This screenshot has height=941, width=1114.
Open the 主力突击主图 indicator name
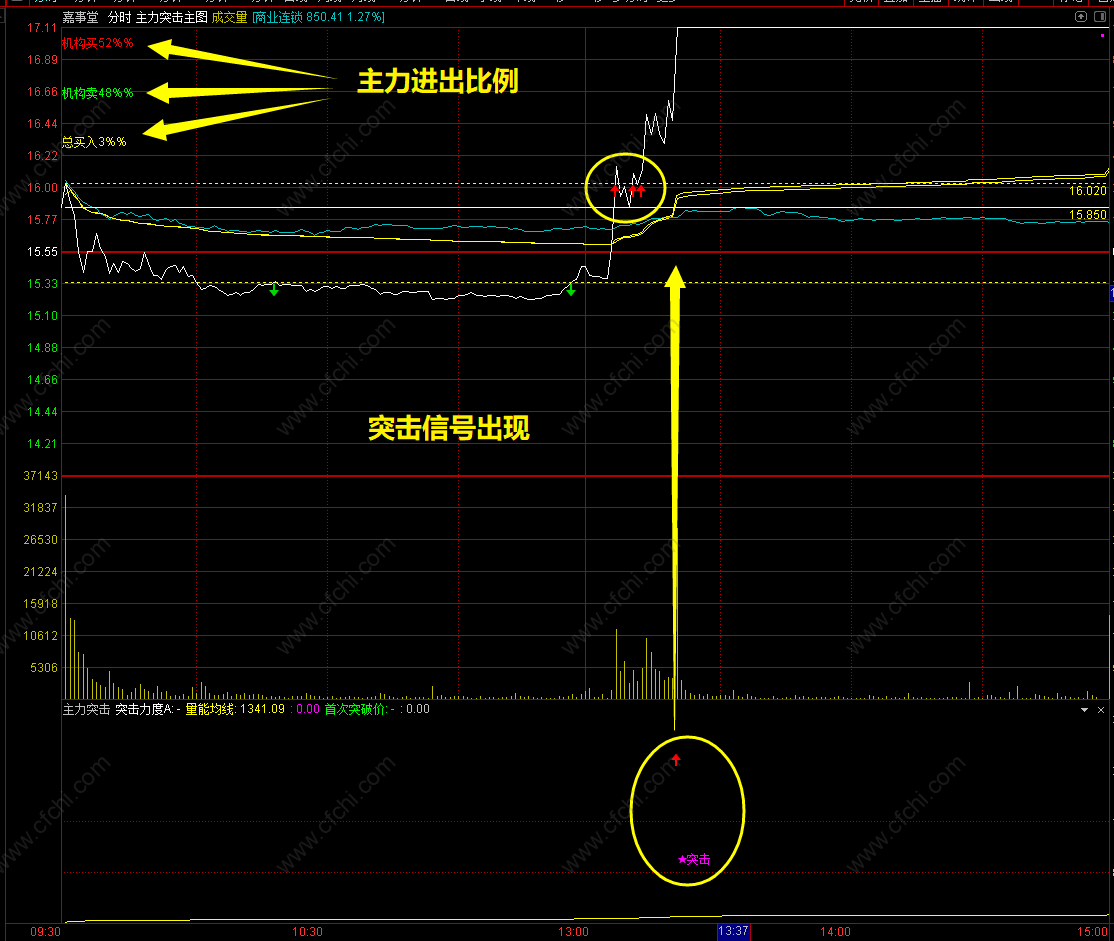click(171, 17)
